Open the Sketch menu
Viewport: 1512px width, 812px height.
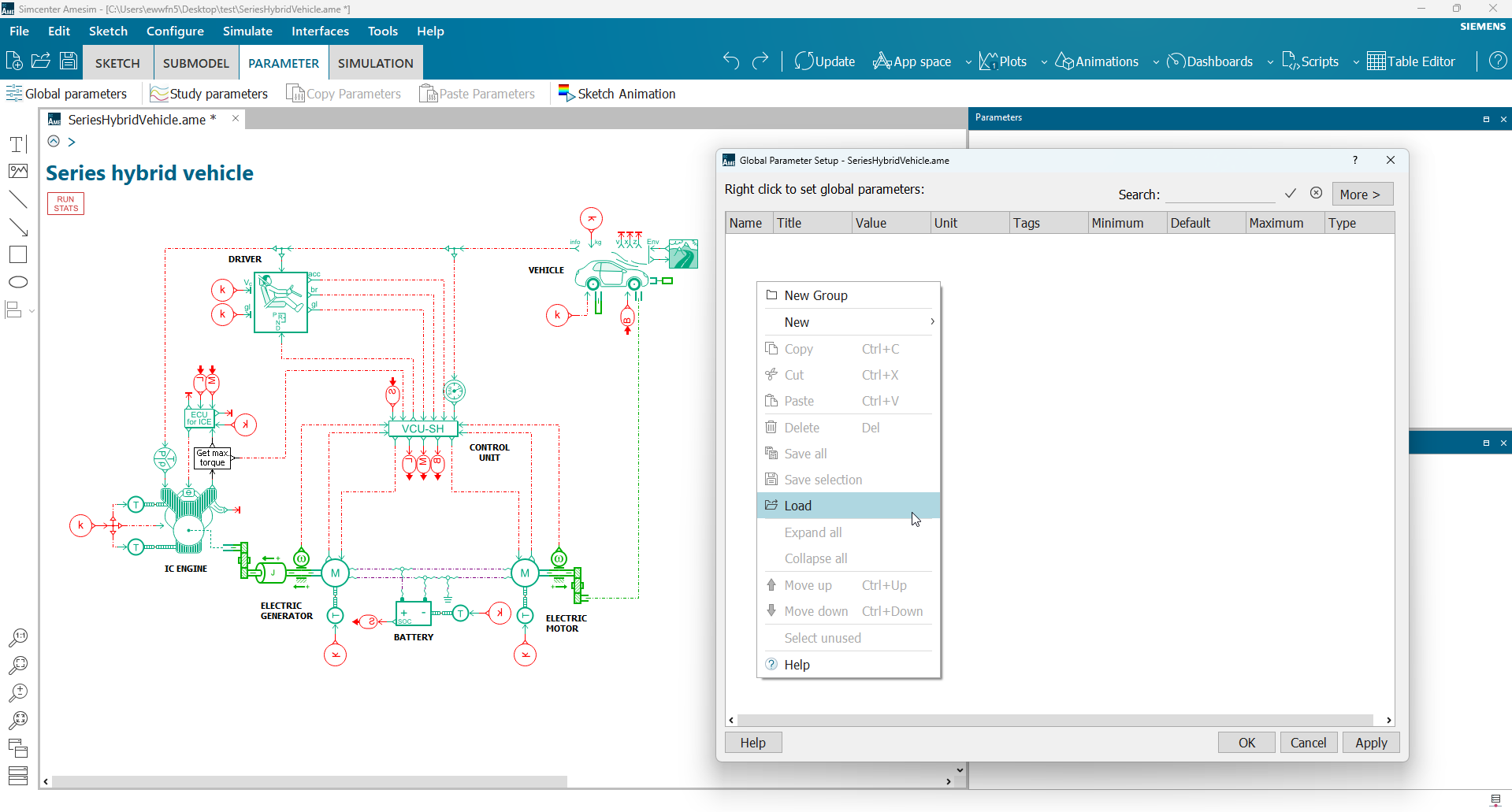tap(108, 31)
